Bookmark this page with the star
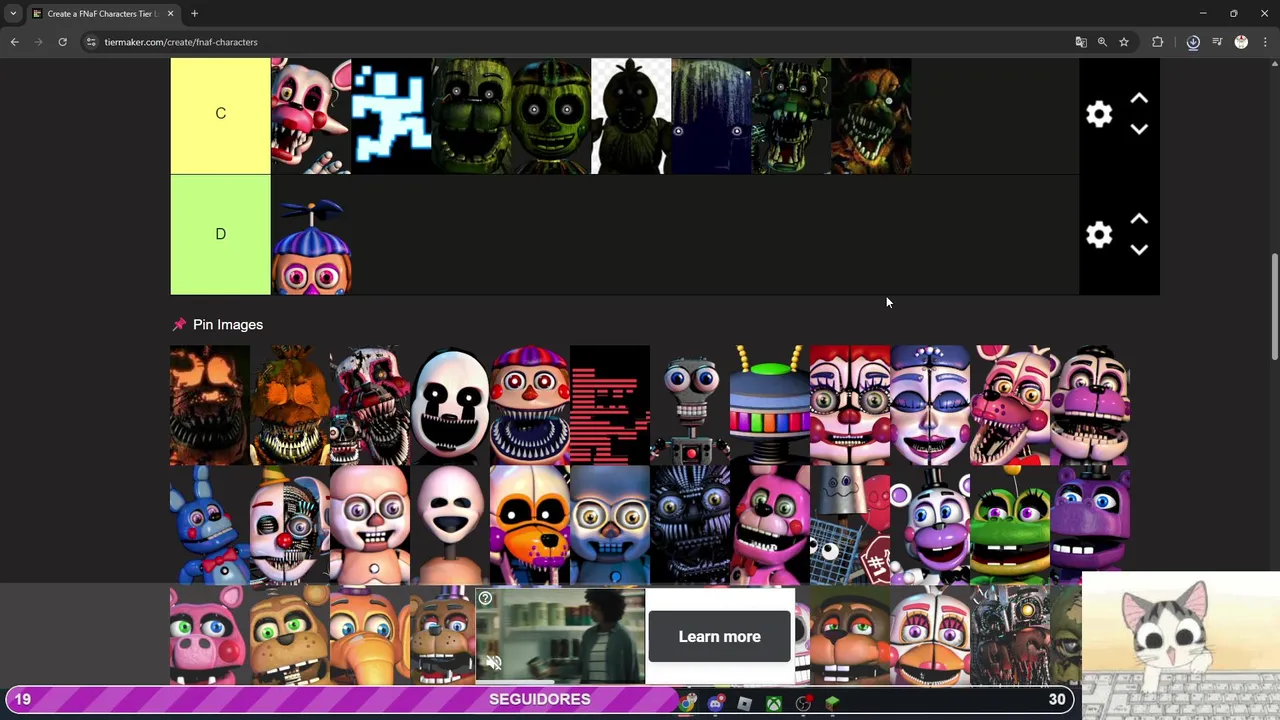The image size is (1280, 720). (1124, 42)
